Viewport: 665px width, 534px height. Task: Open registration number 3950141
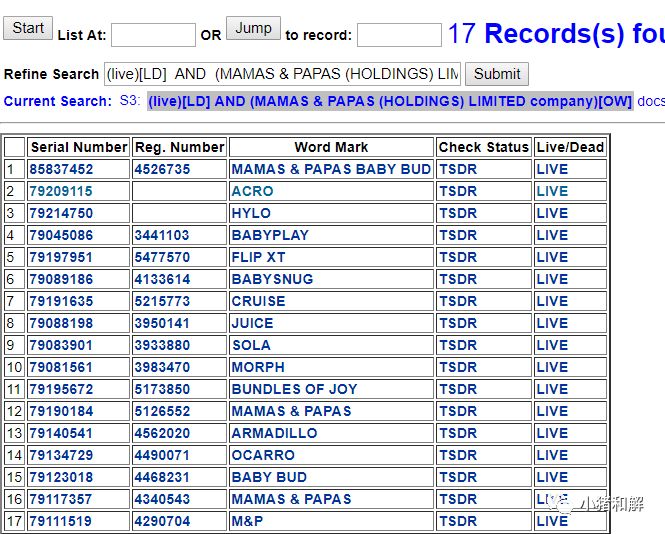point(162,324)
